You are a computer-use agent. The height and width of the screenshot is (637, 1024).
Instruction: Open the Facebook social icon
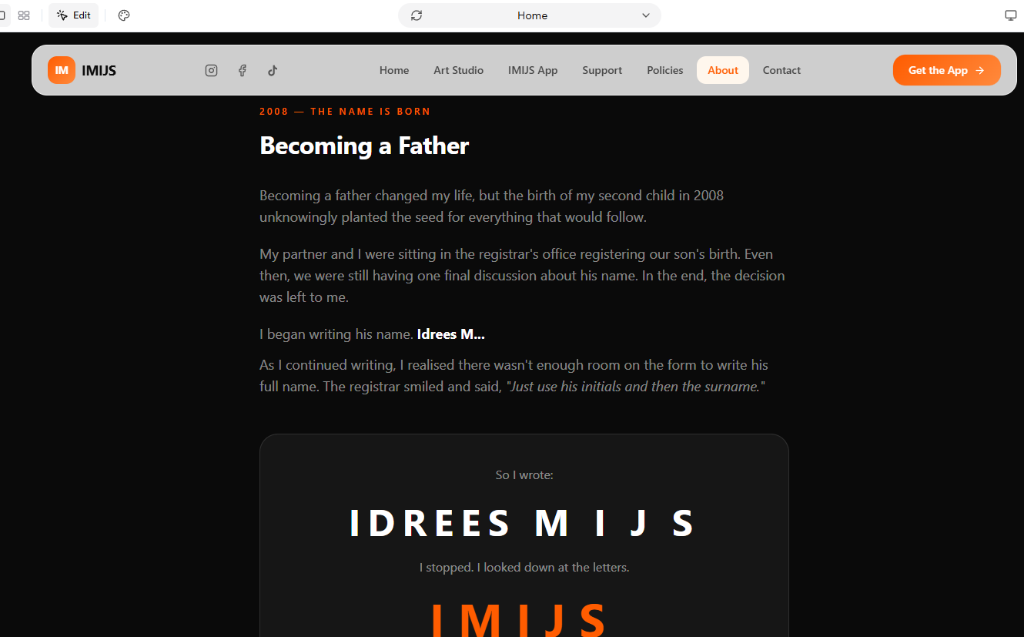click(x=242, y=71)
